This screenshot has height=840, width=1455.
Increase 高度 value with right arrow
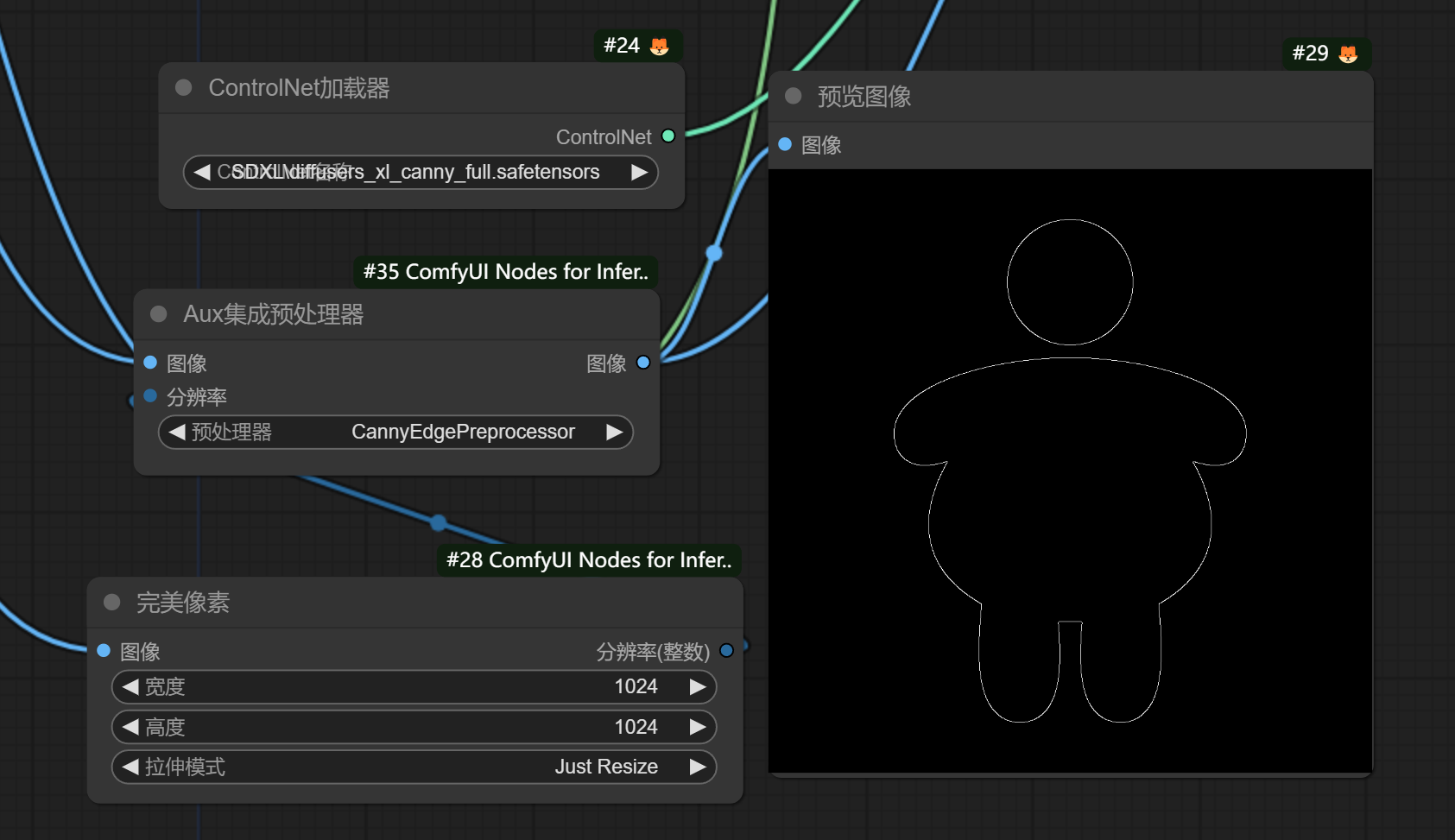[x=698, y=727]
